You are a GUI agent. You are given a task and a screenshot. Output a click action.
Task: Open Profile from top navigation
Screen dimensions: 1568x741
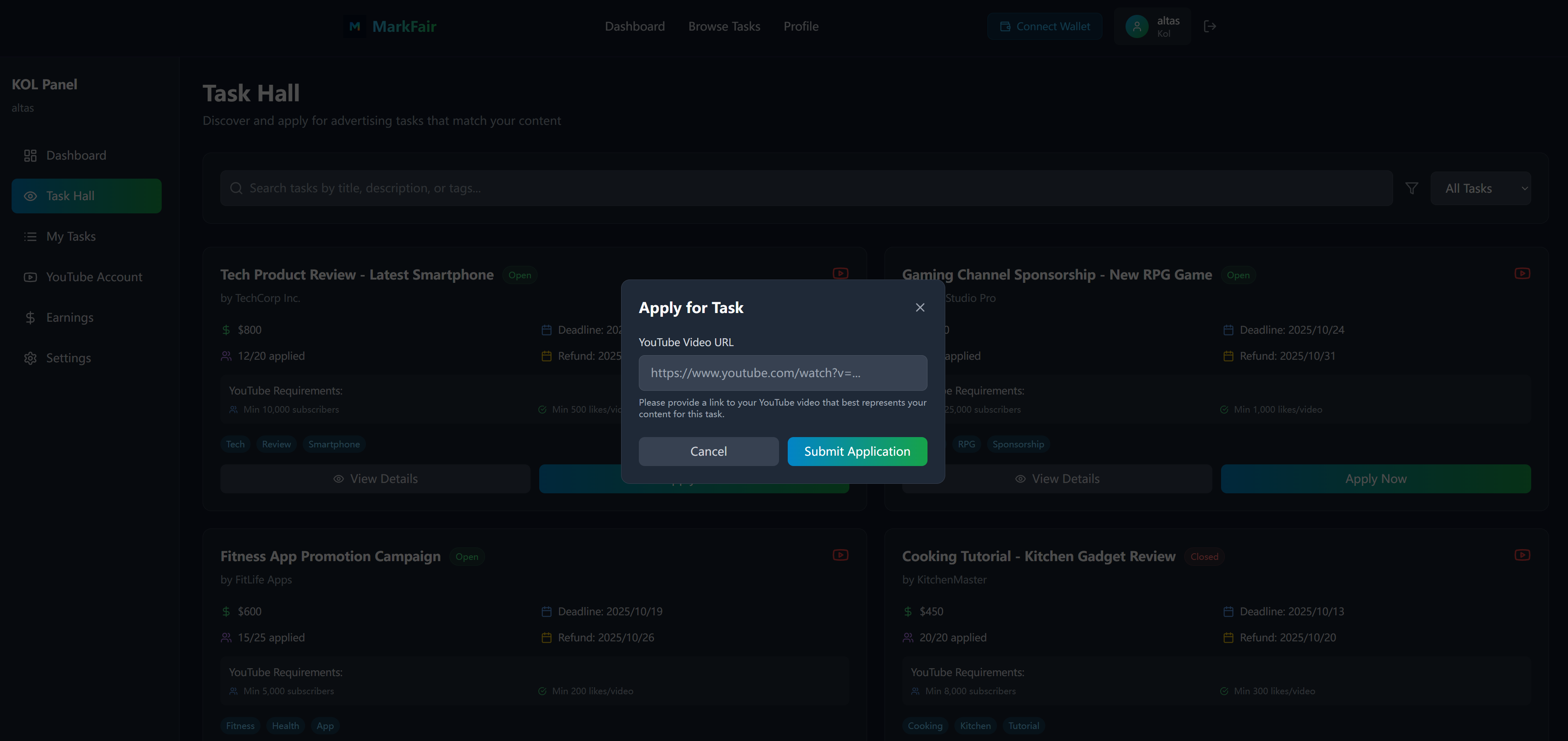(x=801, y=26)
